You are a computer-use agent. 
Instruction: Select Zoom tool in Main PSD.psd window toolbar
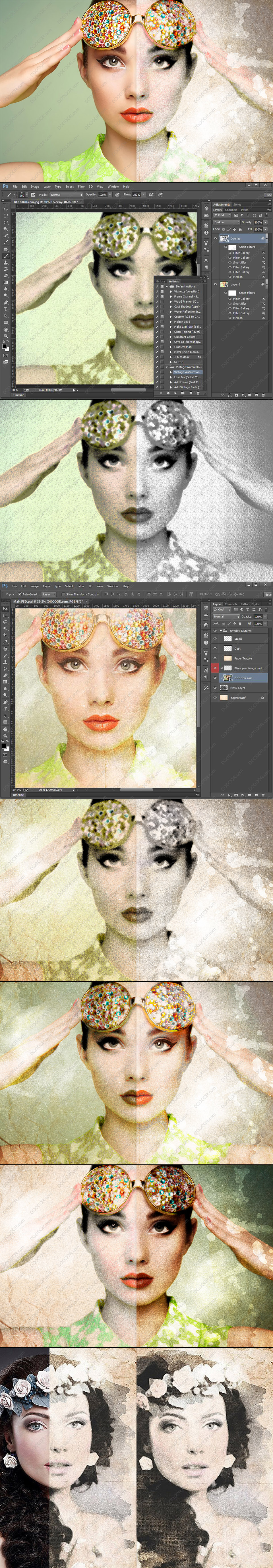tap(5, 736)
